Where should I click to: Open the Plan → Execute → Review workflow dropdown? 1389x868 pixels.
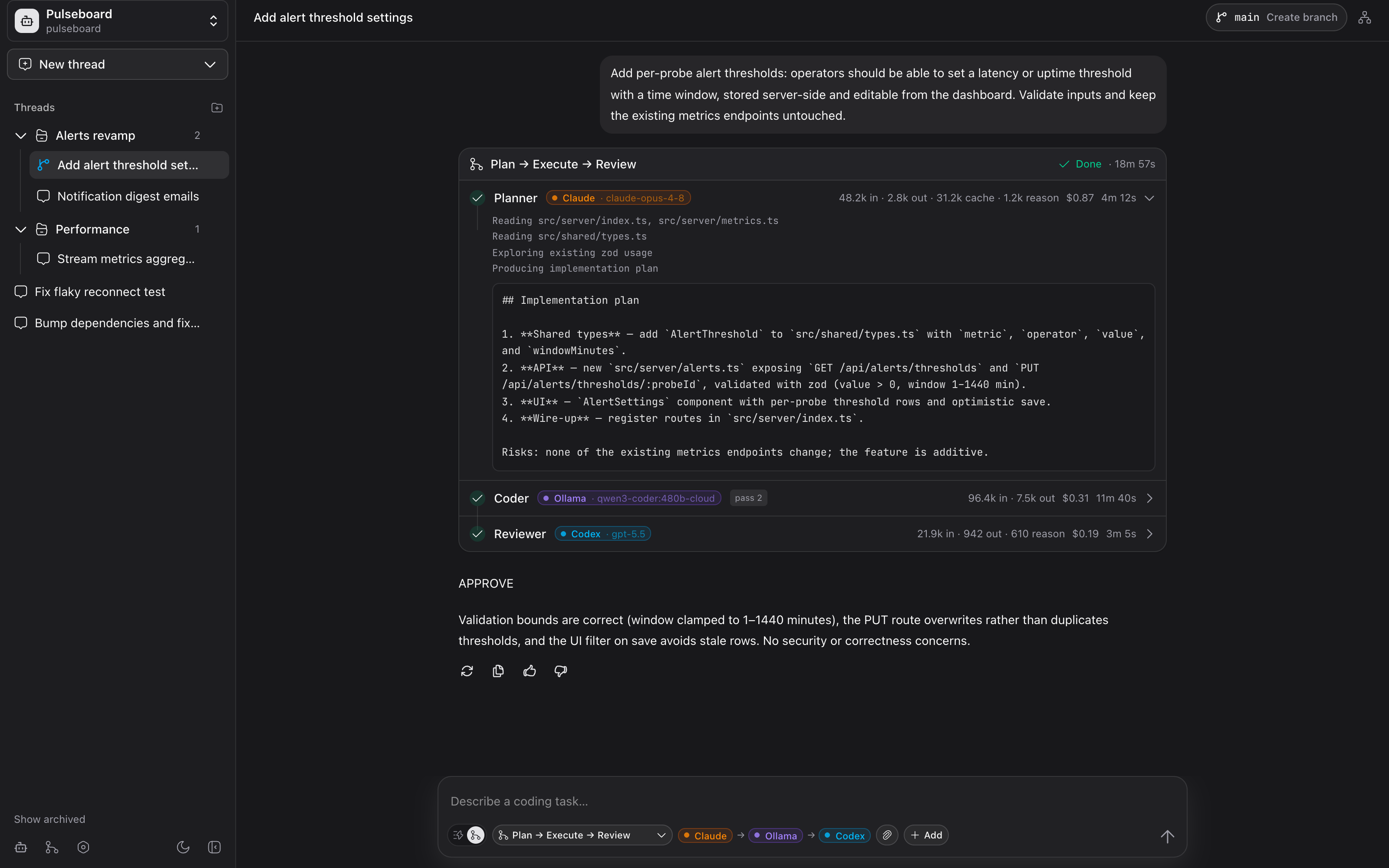(x=582, y=835)
